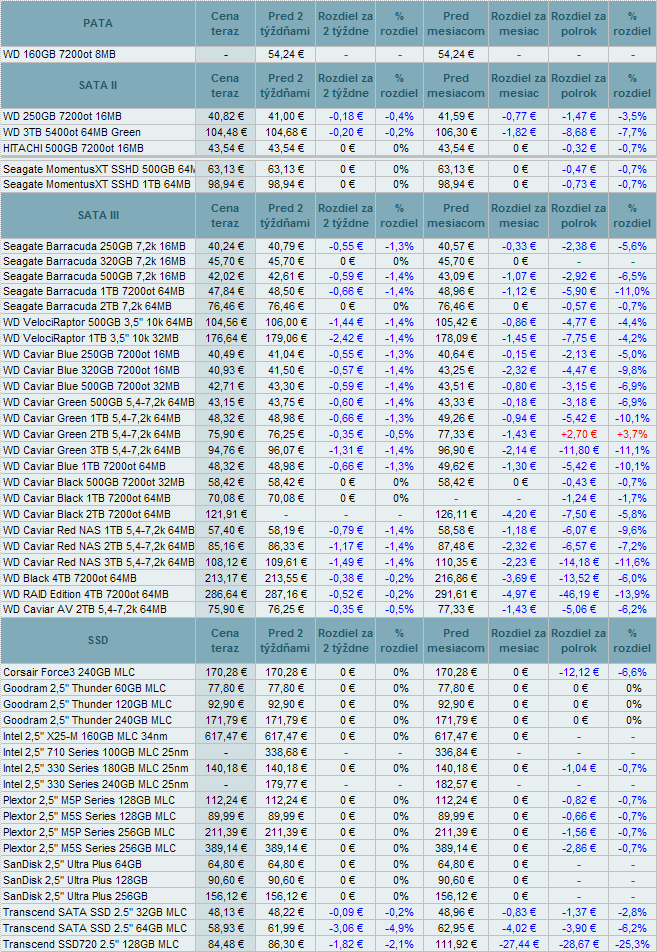Click WD 3TB 5400ot 64MB Green name
The width and height of the screenshot is (657, 952).
point(72,132)
